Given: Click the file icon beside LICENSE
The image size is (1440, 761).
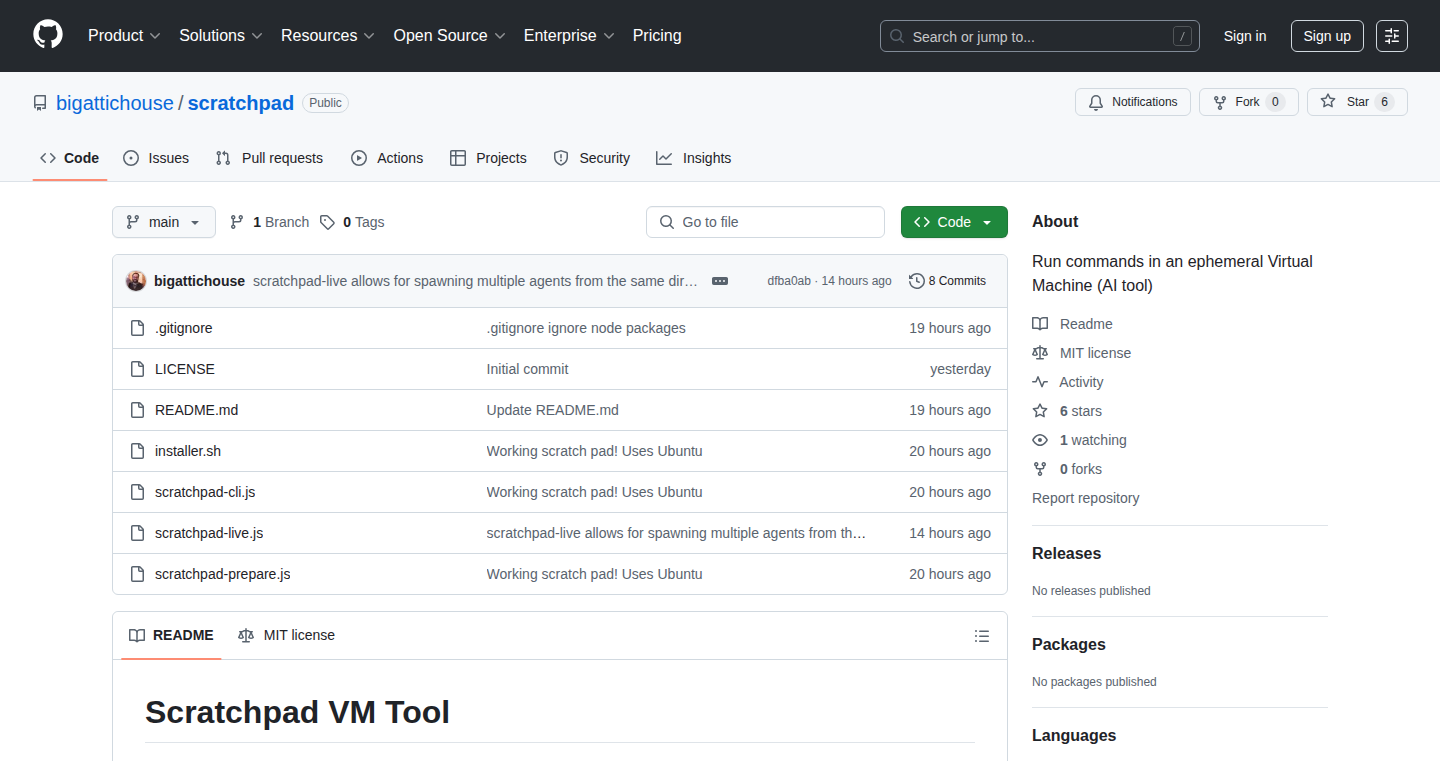Looking at the screenshot, I should 138,369.
